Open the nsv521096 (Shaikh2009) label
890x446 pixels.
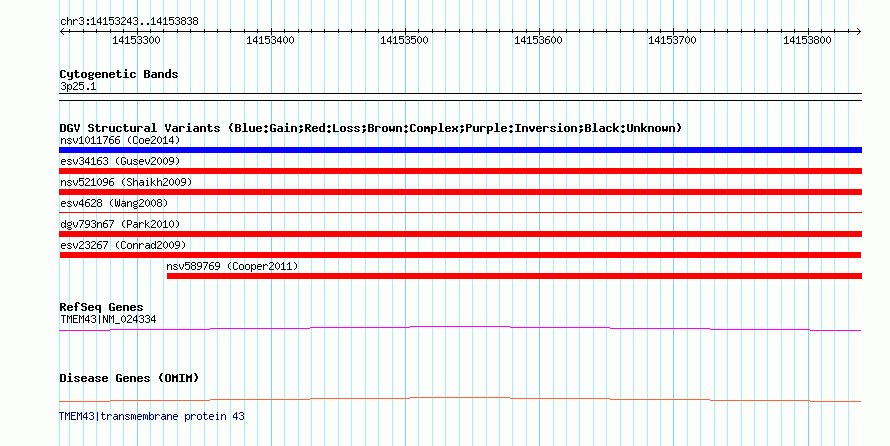click(x=126, y=182)
